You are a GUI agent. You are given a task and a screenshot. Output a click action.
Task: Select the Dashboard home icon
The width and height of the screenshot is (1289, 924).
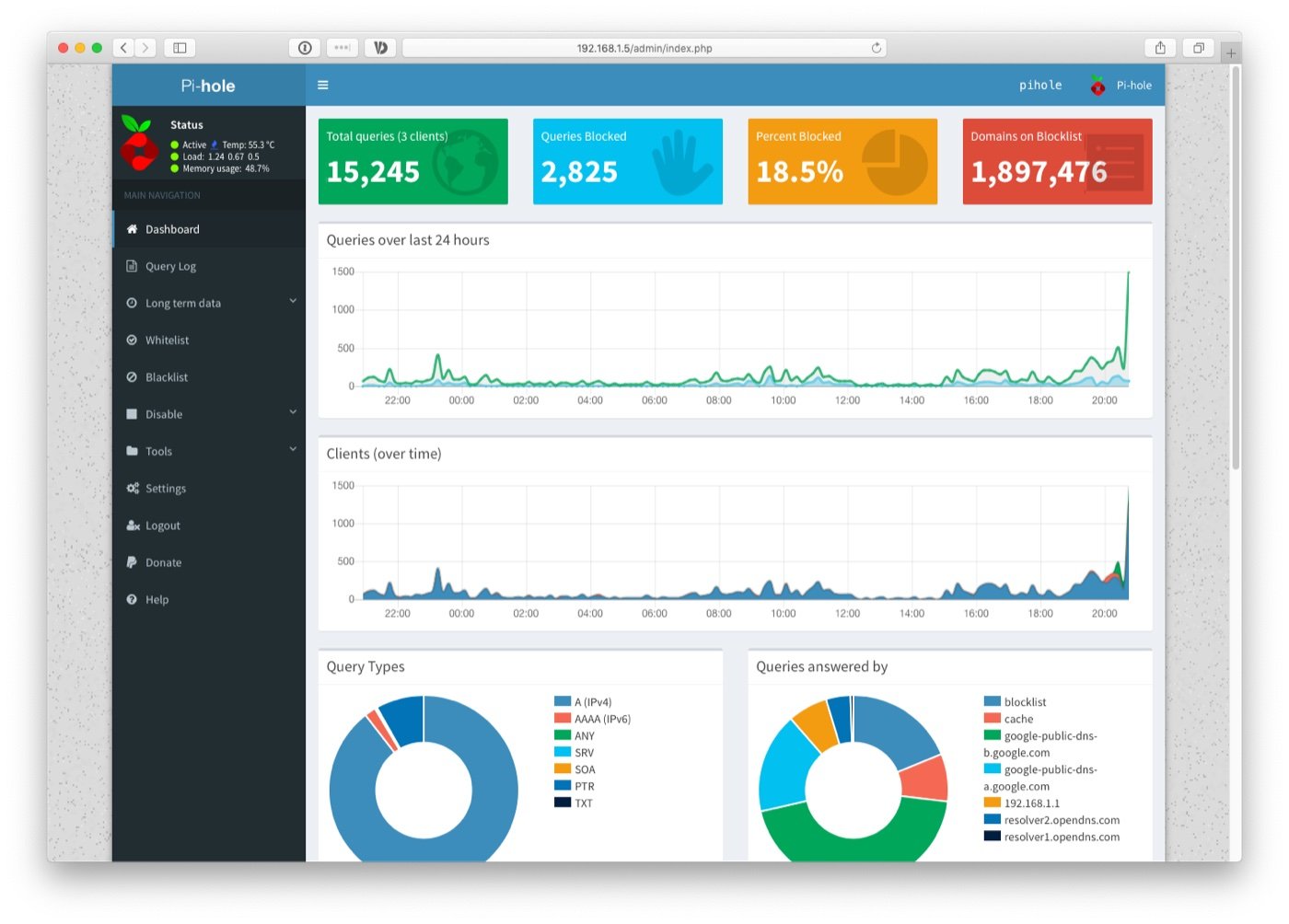(x=132, y=228)
